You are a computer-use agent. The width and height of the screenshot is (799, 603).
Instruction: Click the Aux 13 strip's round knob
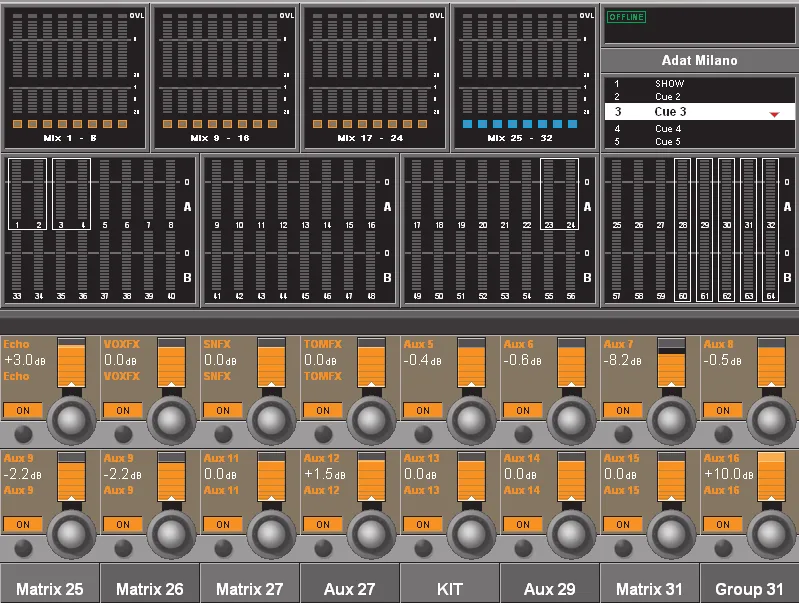[471, 535]
